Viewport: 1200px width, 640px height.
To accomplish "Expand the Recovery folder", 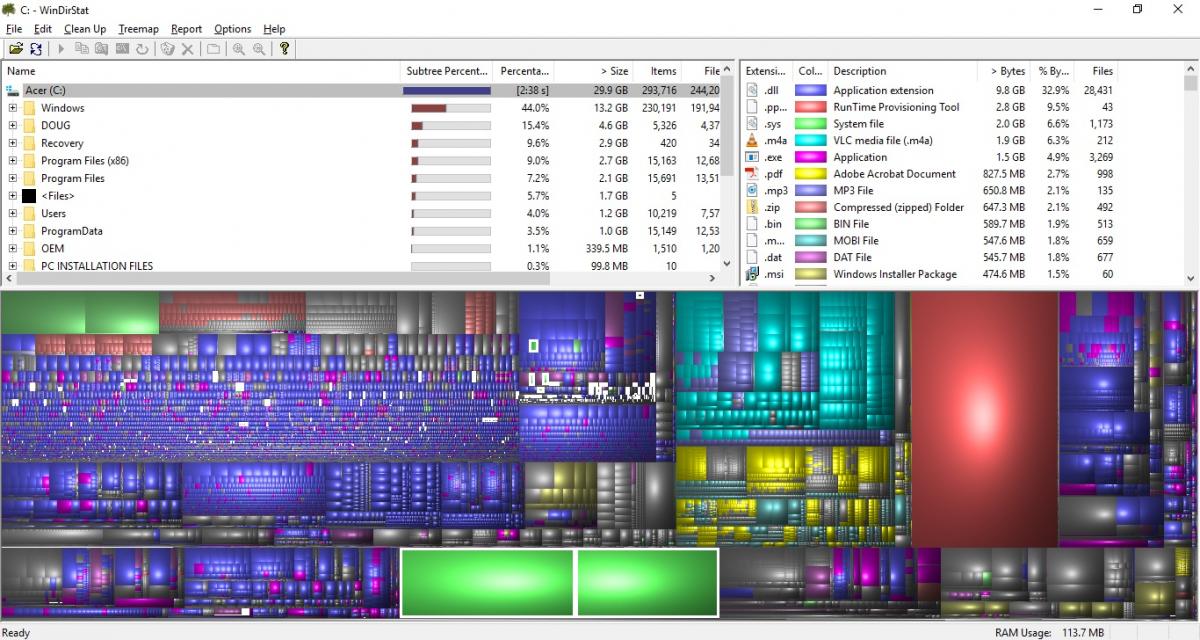I will [13, 143].
